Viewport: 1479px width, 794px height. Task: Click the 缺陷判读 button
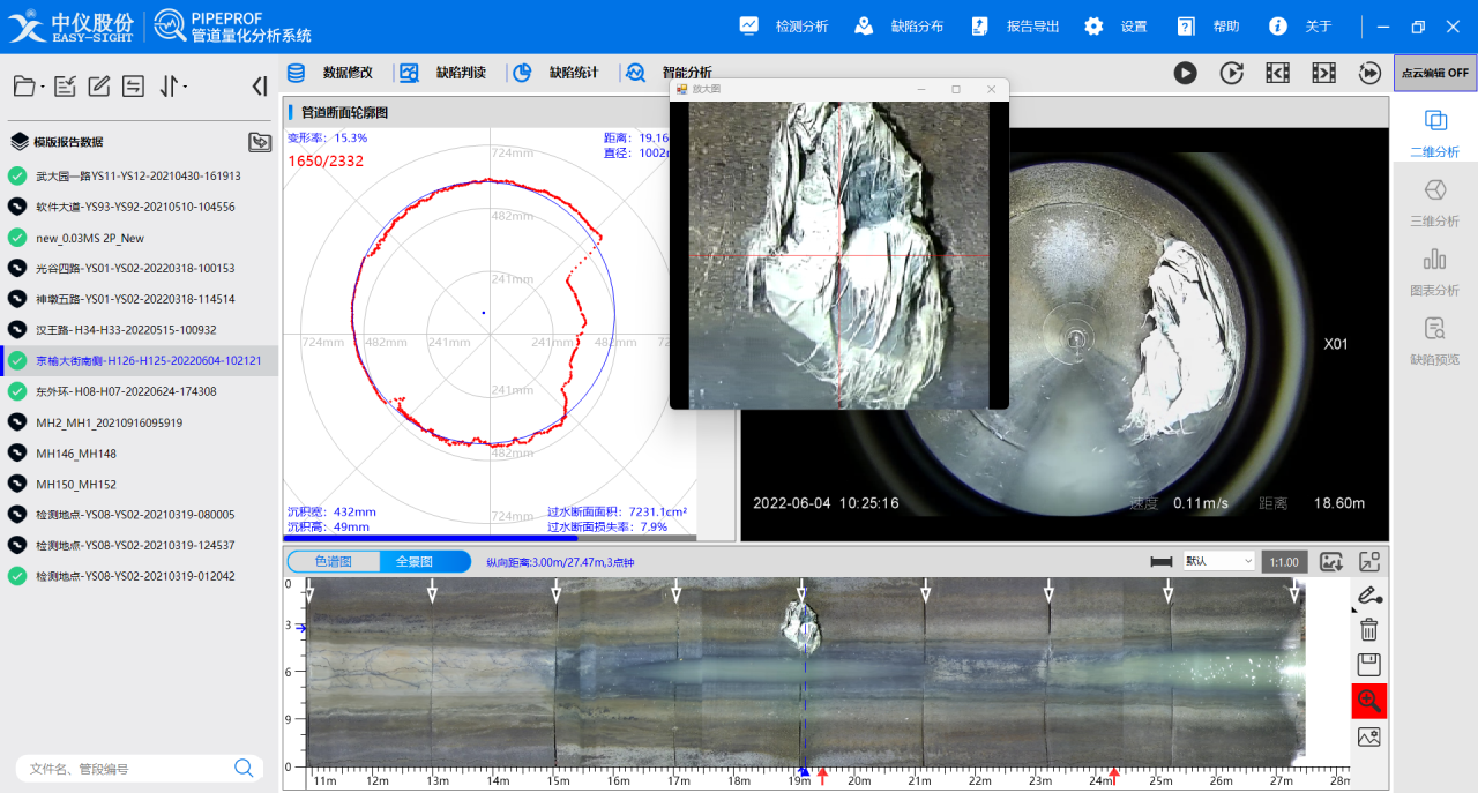click(444, 73)
